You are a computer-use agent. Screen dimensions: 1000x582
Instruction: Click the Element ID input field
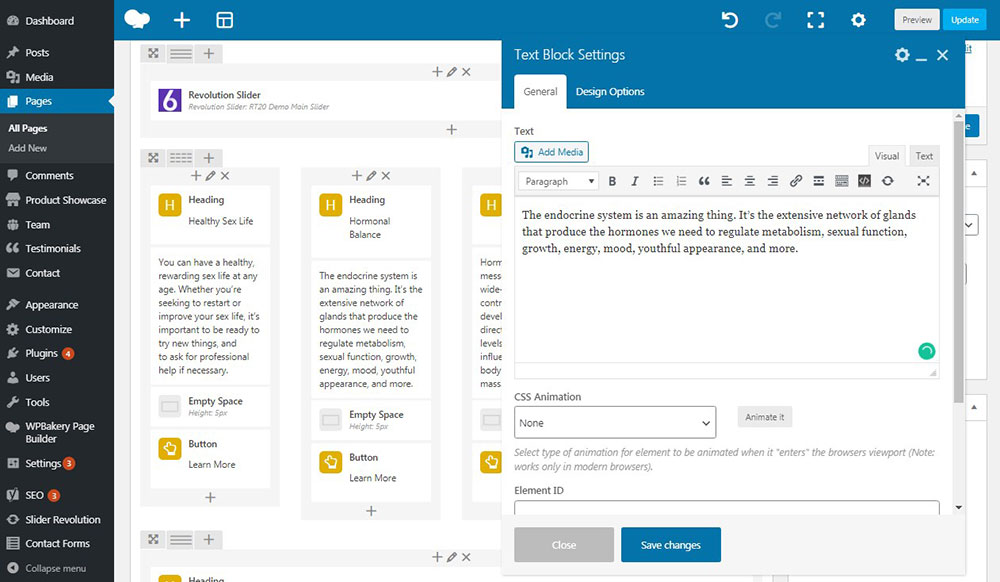[x=726, y=508]
